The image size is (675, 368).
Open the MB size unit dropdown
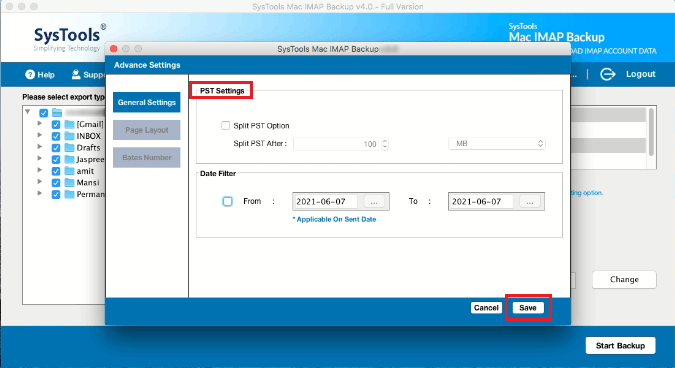point(497,143)
